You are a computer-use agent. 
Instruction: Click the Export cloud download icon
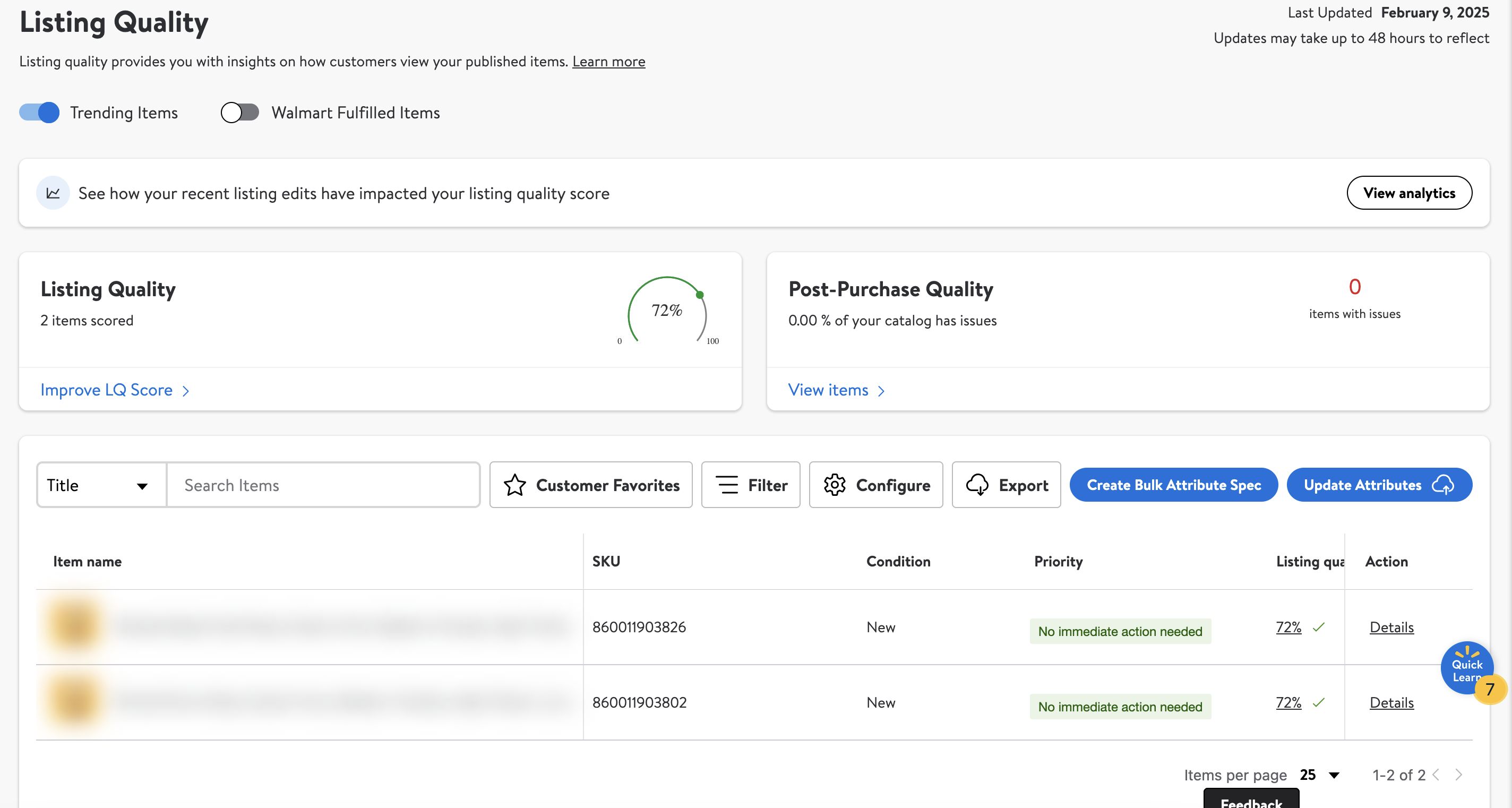[x=977, y=485]
